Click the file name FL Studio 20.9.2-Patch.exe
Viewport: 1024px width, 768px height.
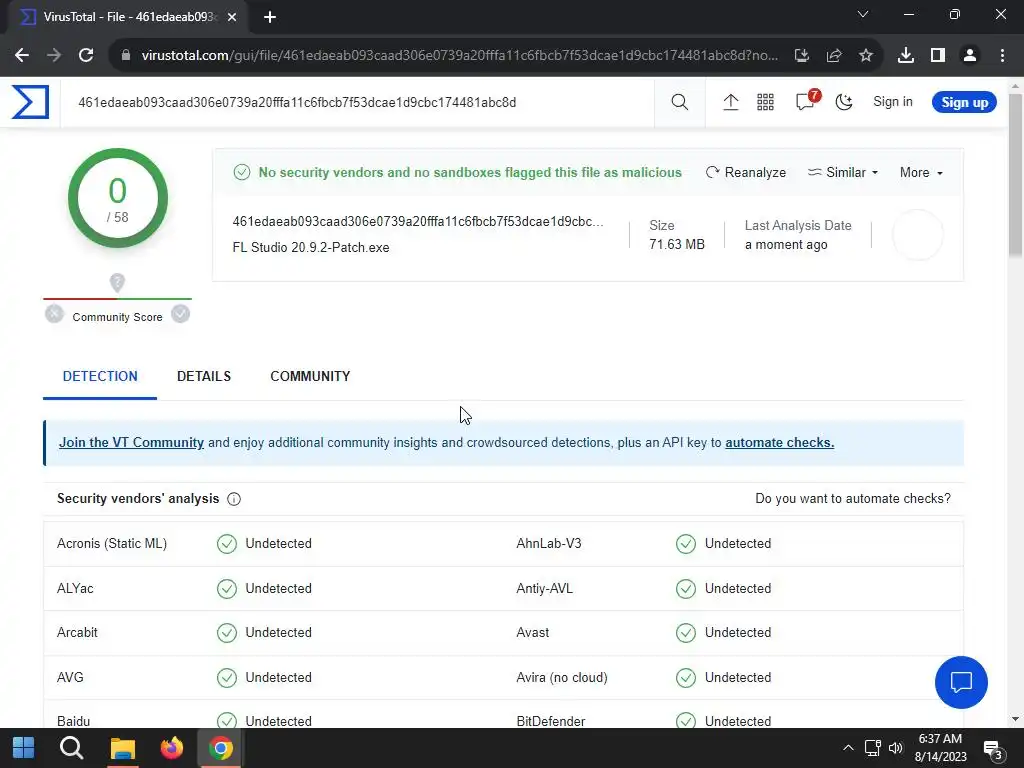click(x=311, y=248)
